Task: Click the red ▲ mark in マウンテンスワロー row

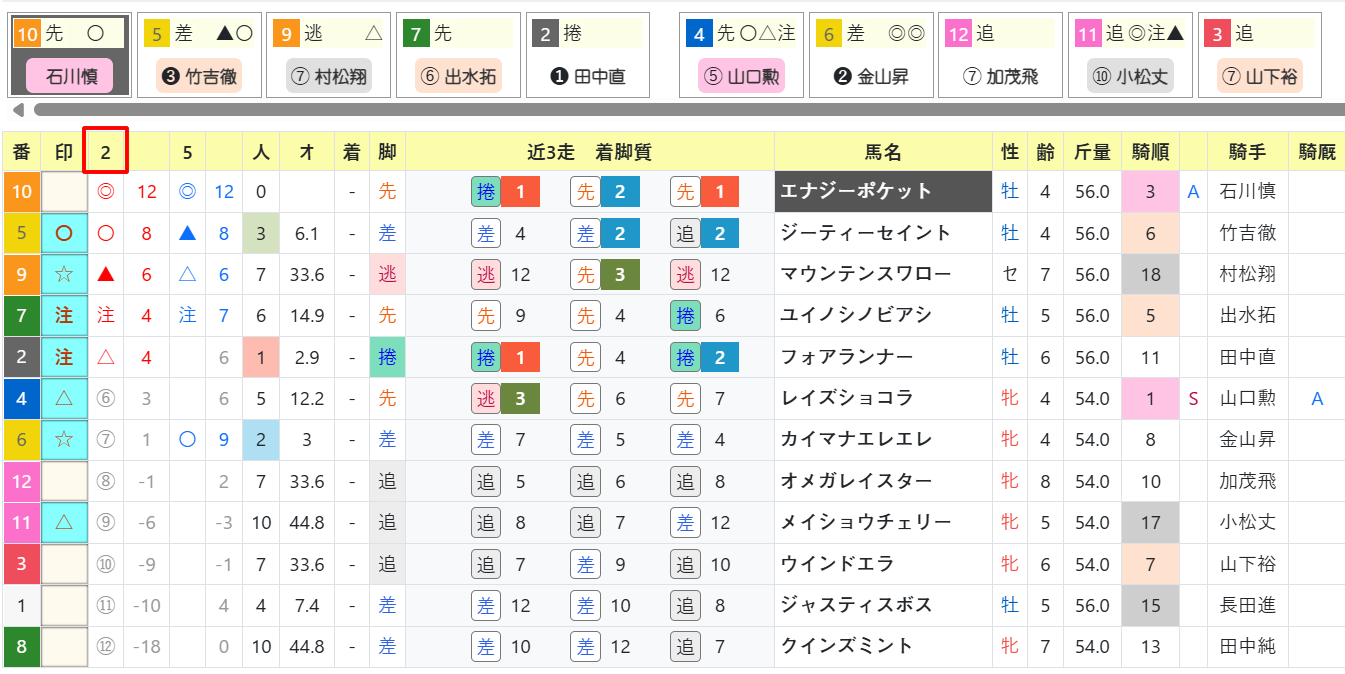Action: tap(105, 274)
